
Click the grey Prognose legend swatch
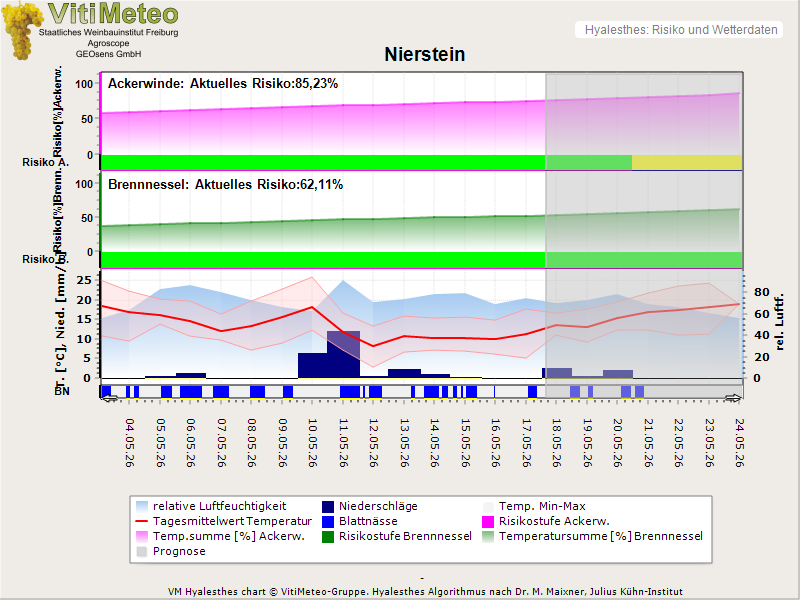click(x=142, y=552)
